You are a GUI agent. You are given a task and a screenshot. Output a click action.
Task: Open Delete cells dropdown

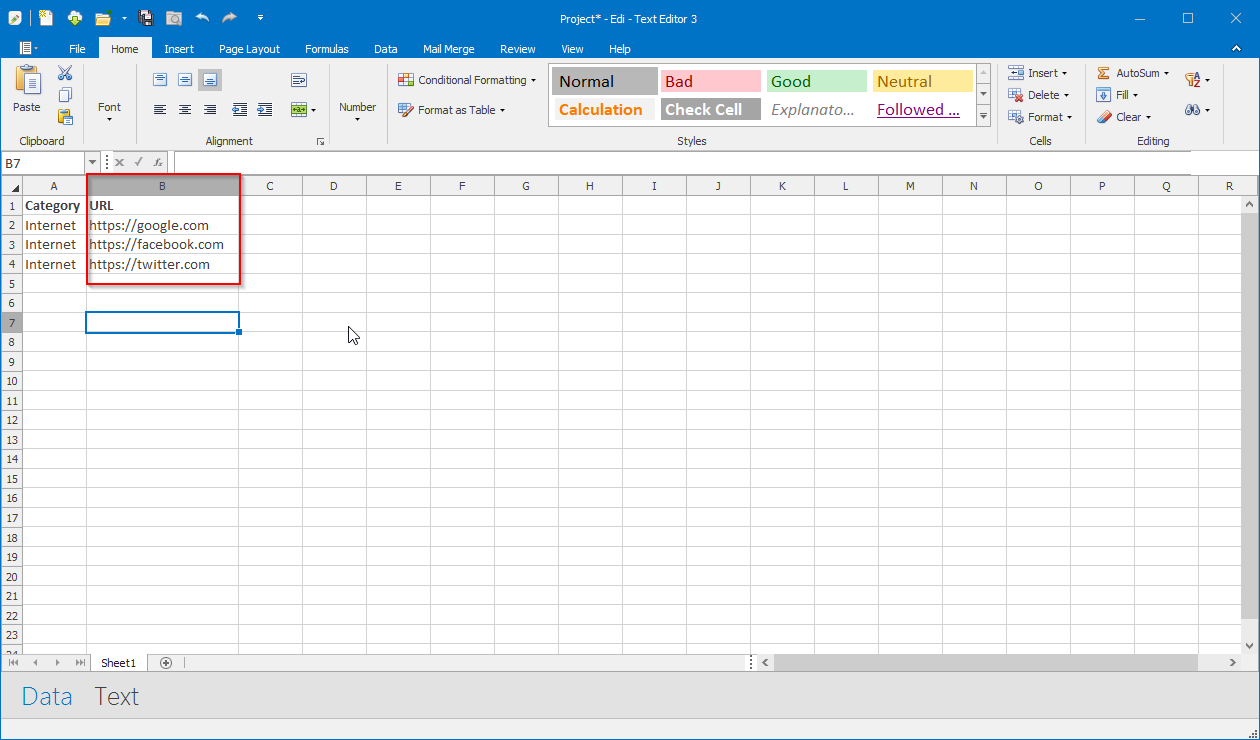point(1039,95)
